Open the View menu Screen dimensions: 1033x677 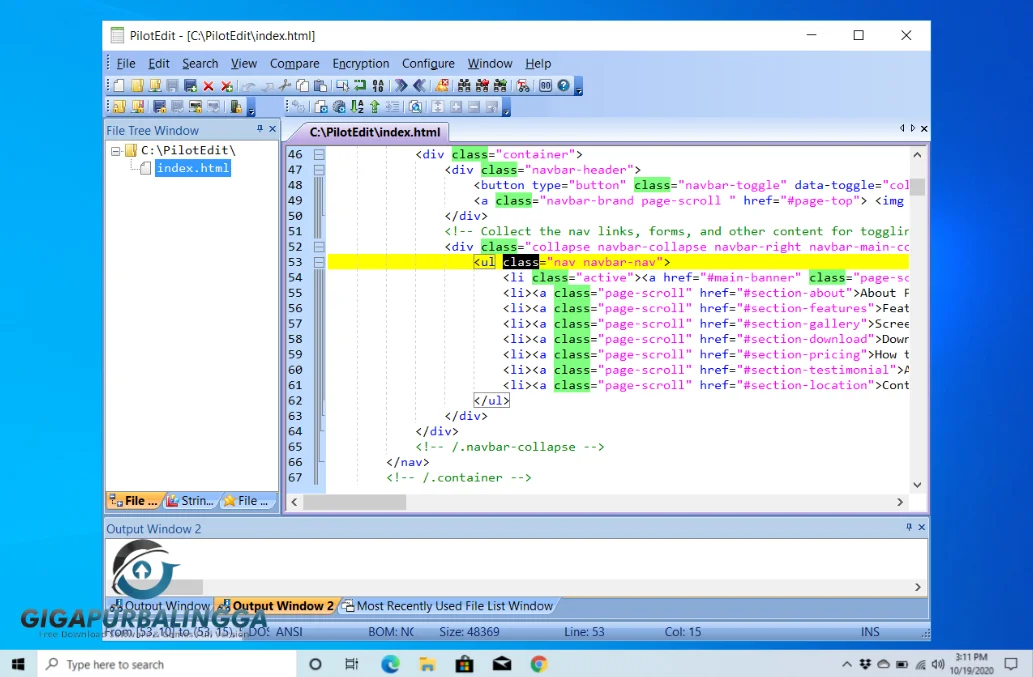click(x=244, y=63)
